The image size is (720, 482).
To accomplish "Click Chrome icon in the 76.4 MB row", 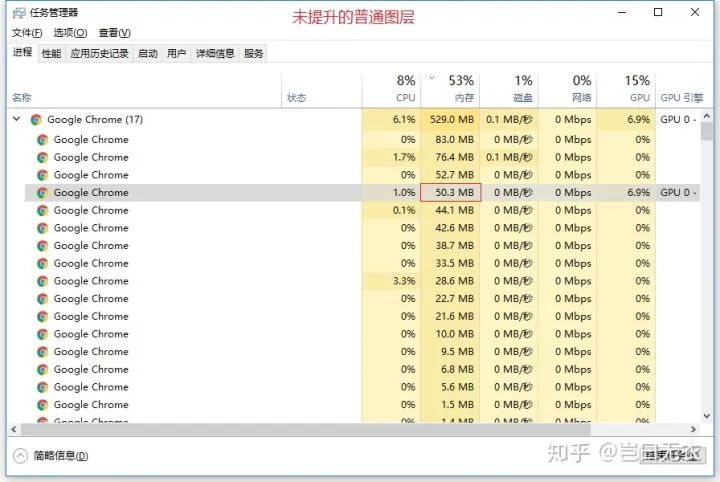I will click(x=43, y=157).
